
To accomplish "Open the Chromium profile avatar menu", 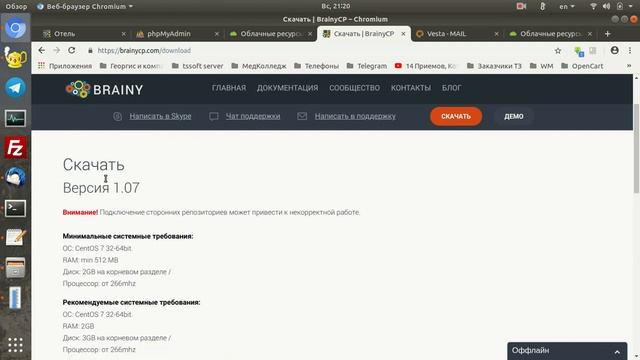I will [614, 50].
